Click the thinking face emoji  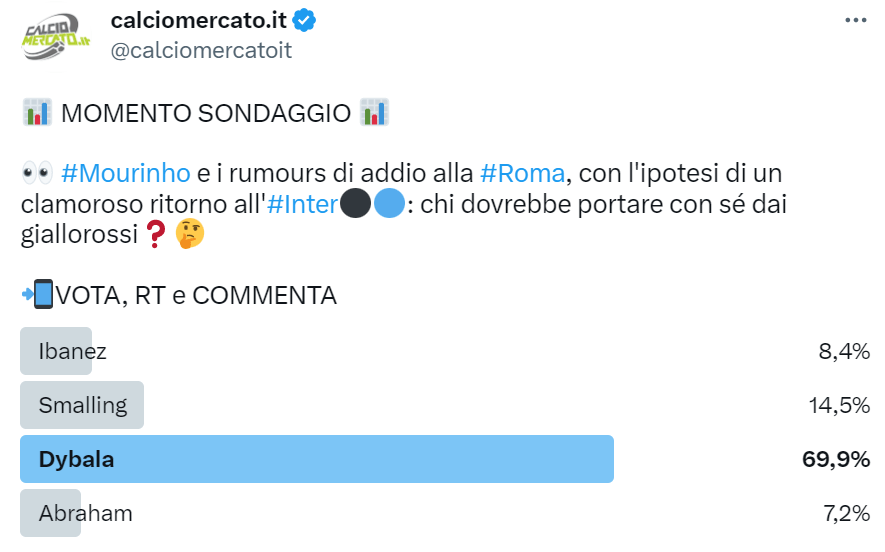pyautogui.click(x=189, y=235)
